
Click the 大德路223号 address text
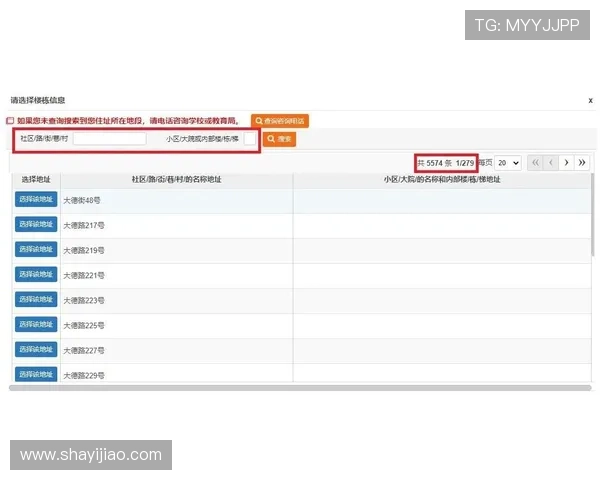(x=83, y=300)
